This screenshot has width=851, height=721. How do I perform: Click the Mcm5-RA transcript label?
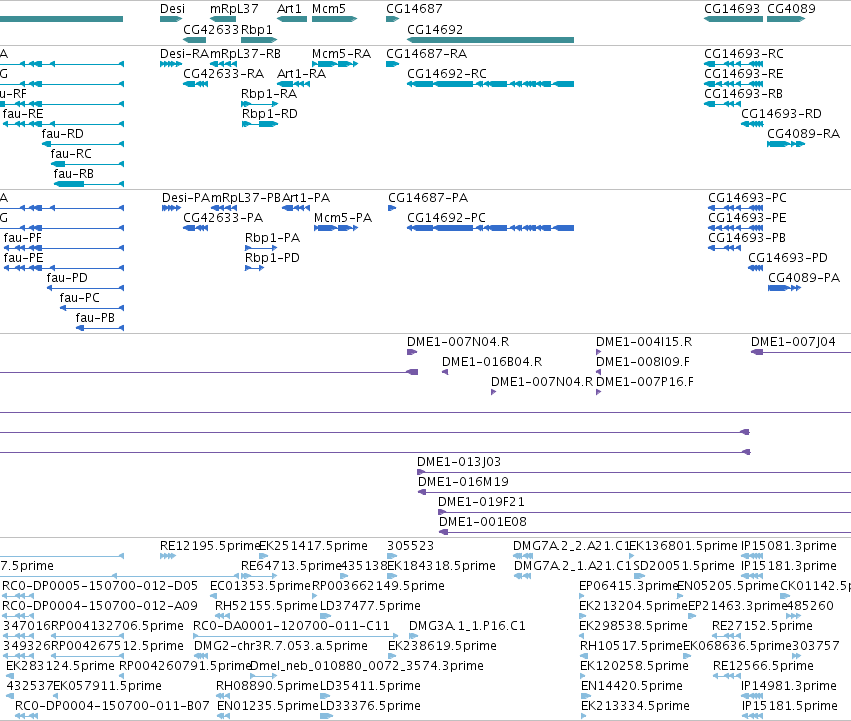point(341,54)
